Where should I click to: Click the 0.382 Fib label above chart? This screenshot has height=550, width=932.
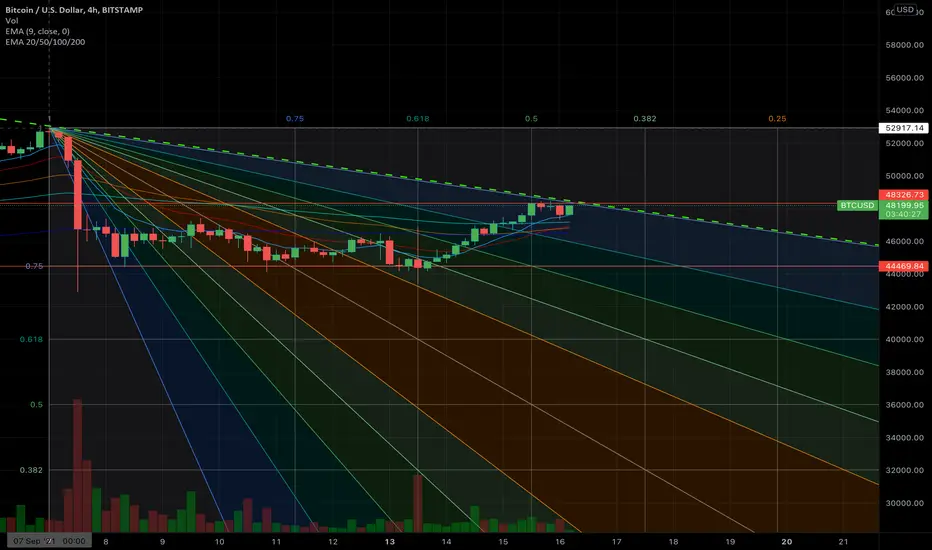coord(644,119)
